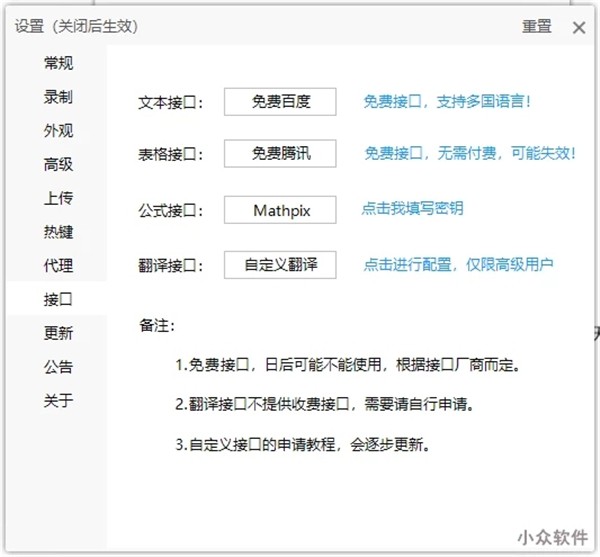Click the 翻译接口 label

point(170,265)
